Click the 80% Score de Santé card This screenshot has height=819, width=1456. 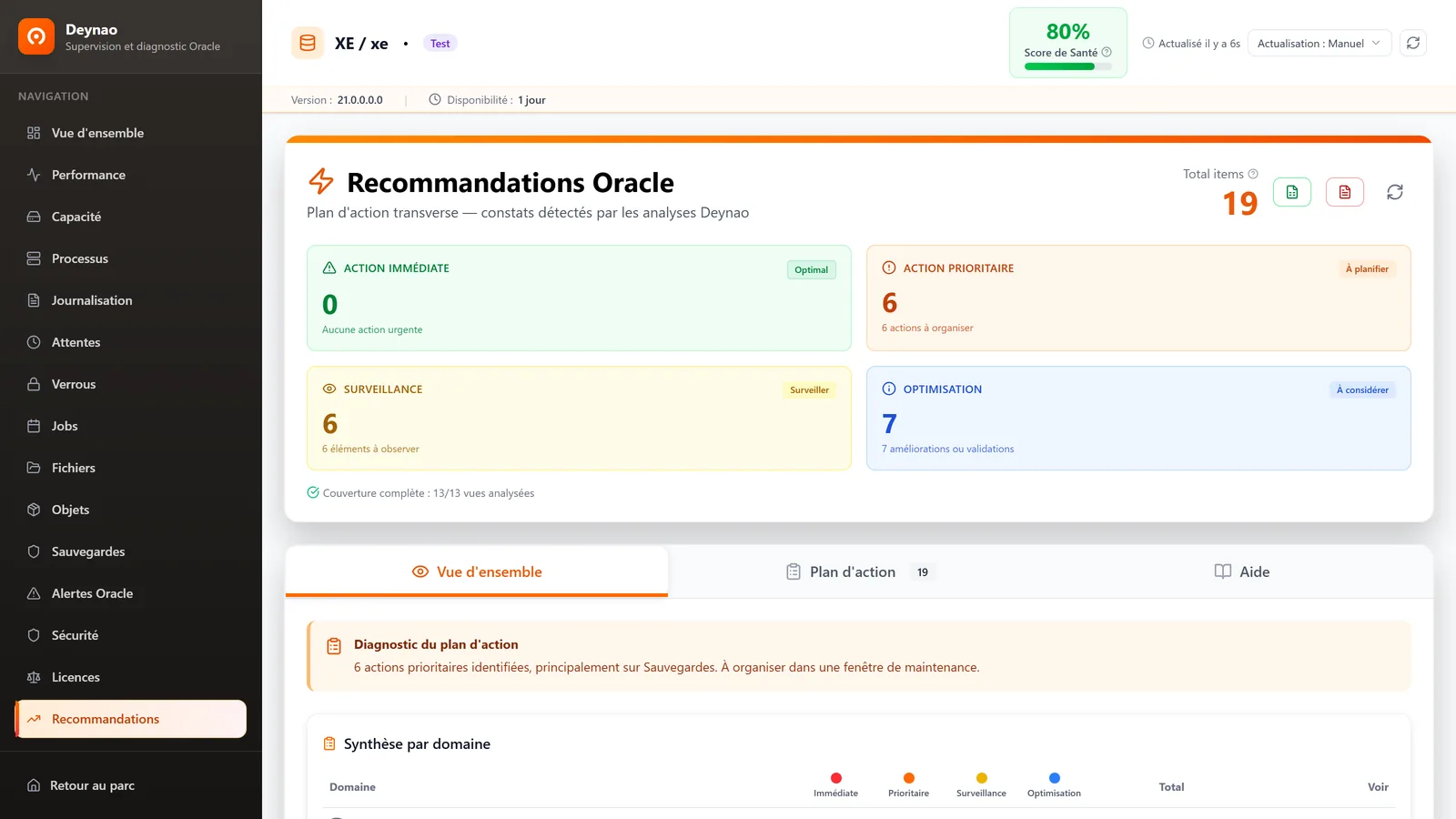[x=1067, y=43]
